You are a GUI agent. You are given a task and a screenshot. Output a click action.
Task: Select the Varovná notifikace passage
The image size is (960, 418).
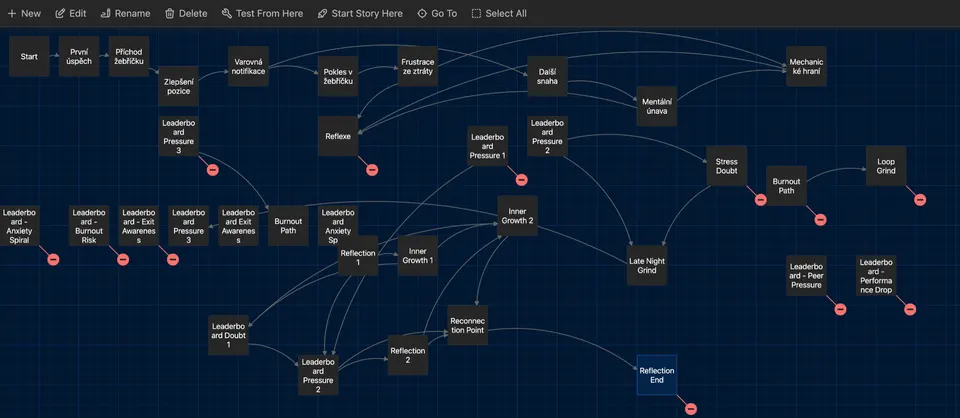click(249, 66)
